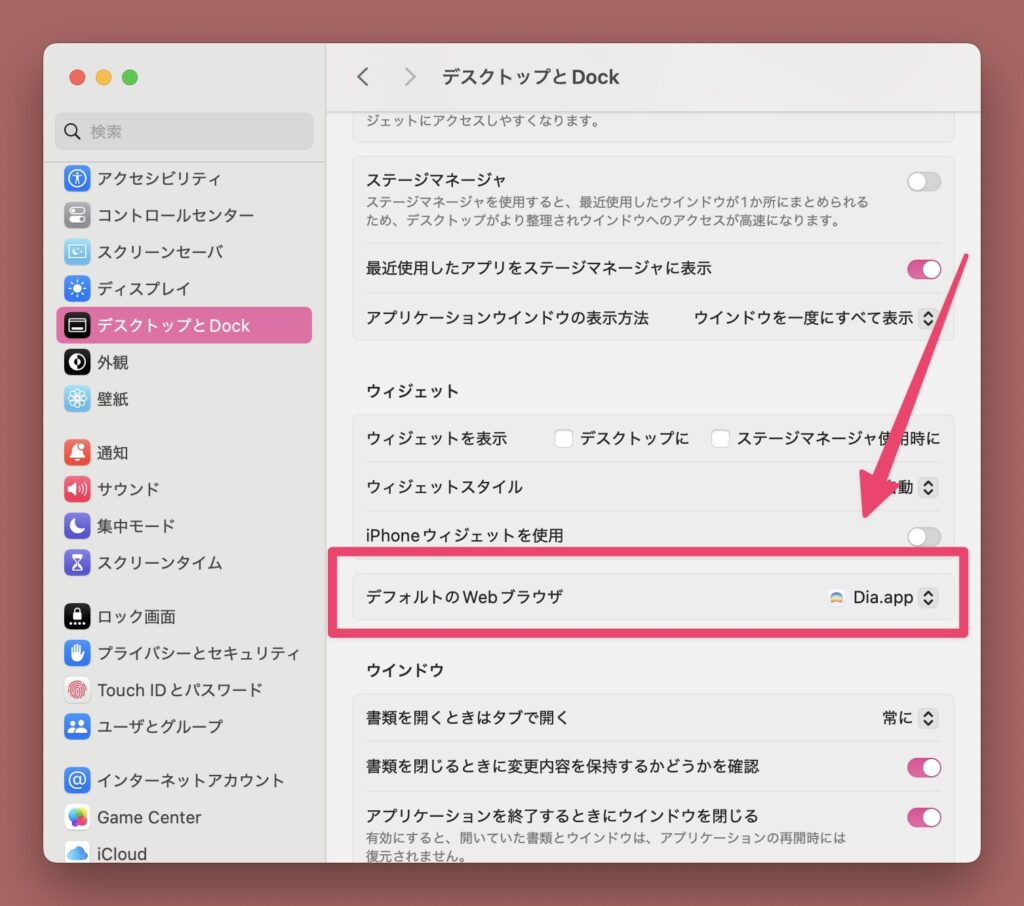The image size is (1024, 906).
Task: Open ウインドウを一度にすべて表示 dropdown
Action: (x=815, y=318)
